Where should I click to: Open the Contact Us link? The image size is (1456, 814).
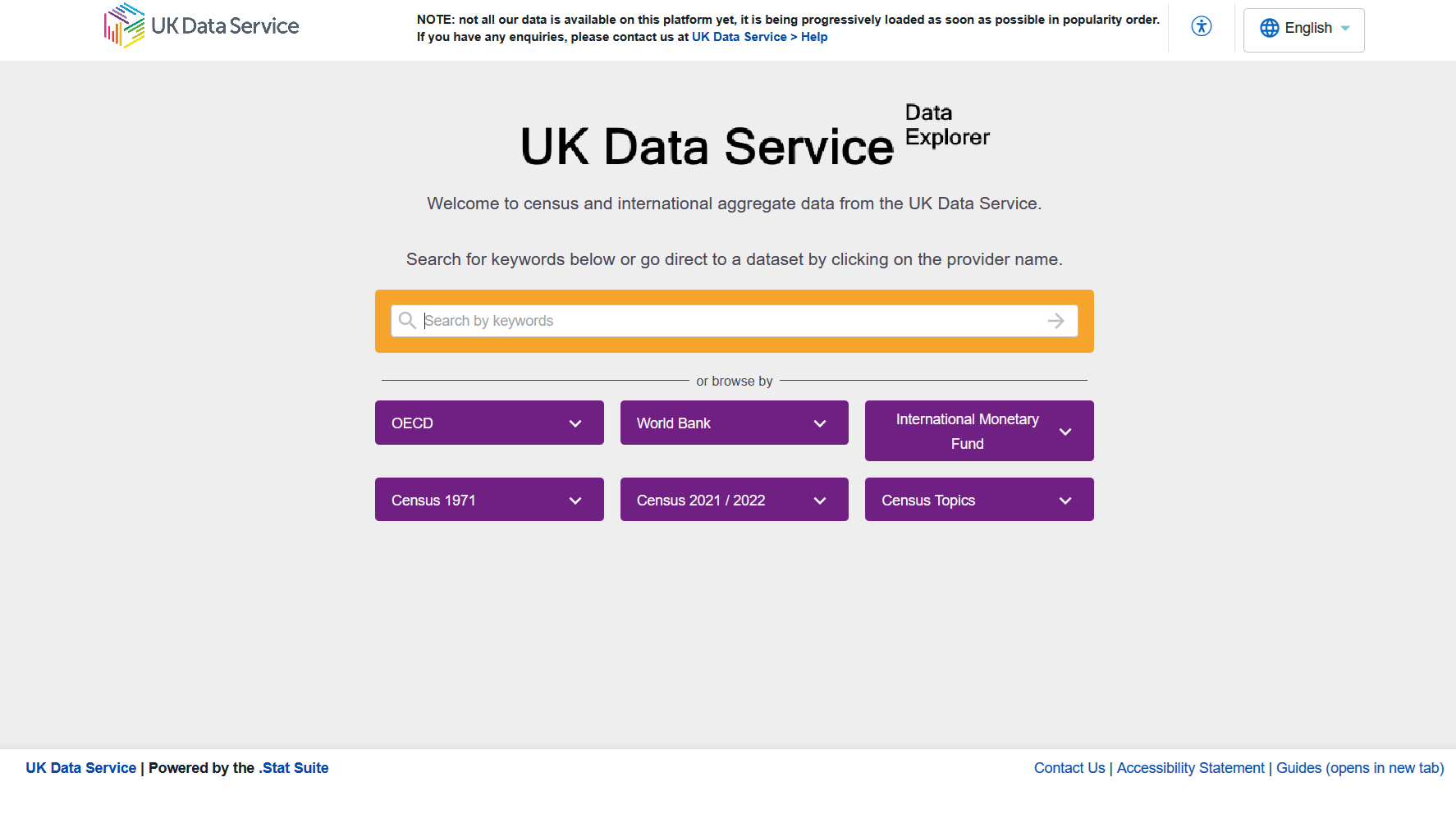point(1069,768)
